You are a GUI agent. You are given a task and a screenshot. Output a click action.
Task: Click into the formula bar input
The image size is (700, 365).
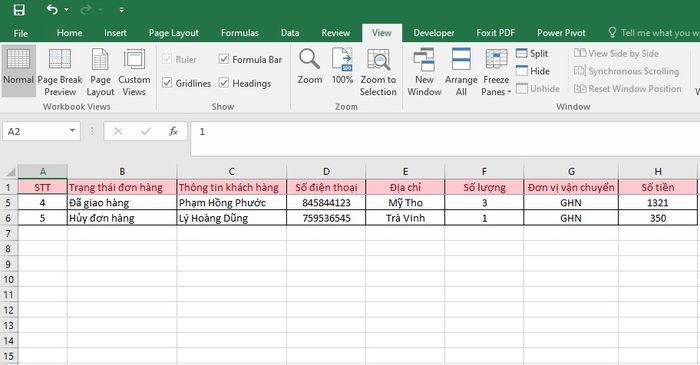[445, 138]
